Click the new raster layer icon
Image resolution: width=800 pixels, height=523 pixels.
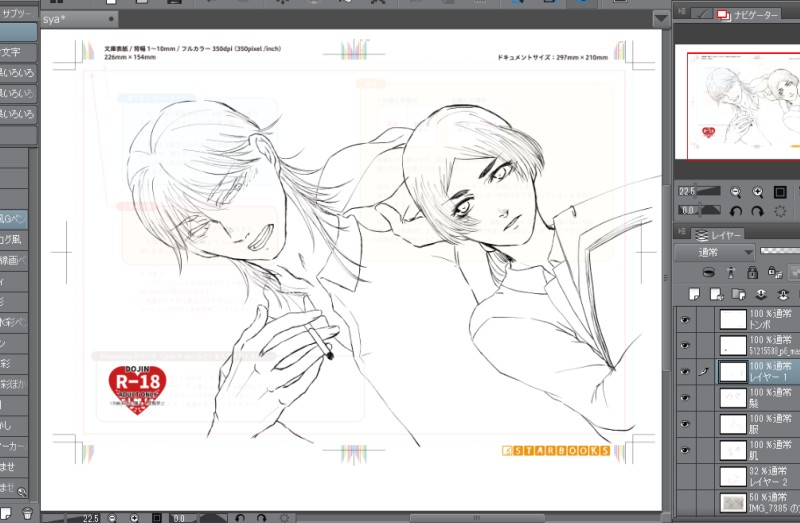[694, 294]
